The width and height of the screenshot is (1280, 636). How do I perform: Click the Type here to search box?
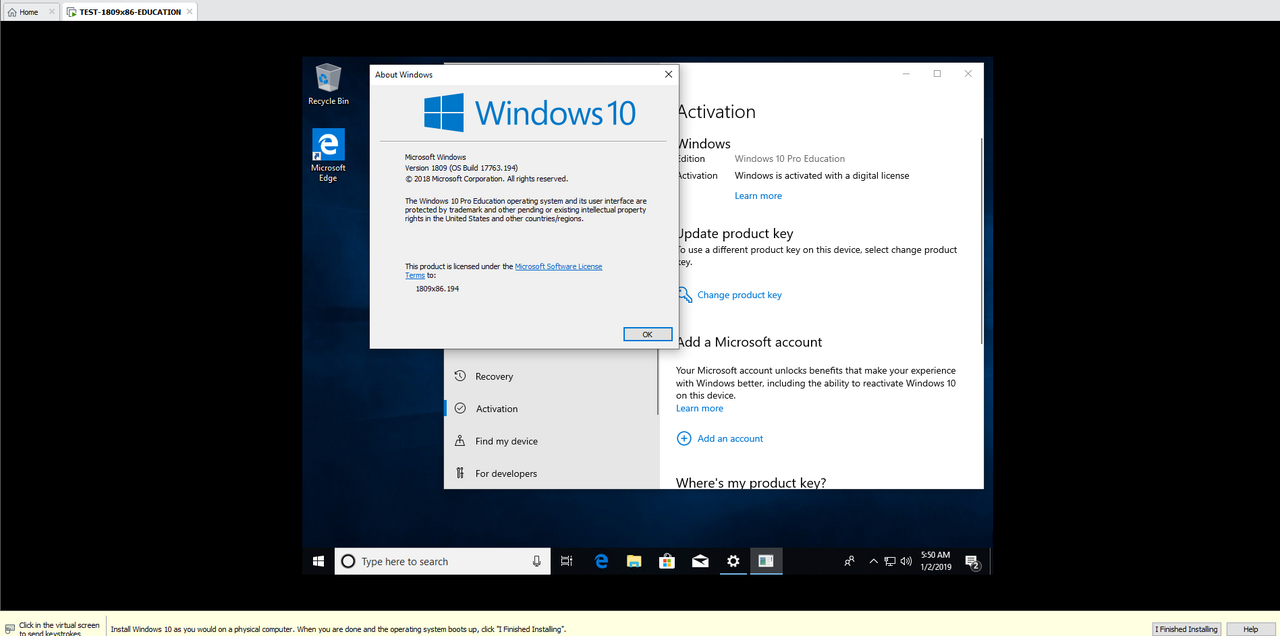point(442,561)
